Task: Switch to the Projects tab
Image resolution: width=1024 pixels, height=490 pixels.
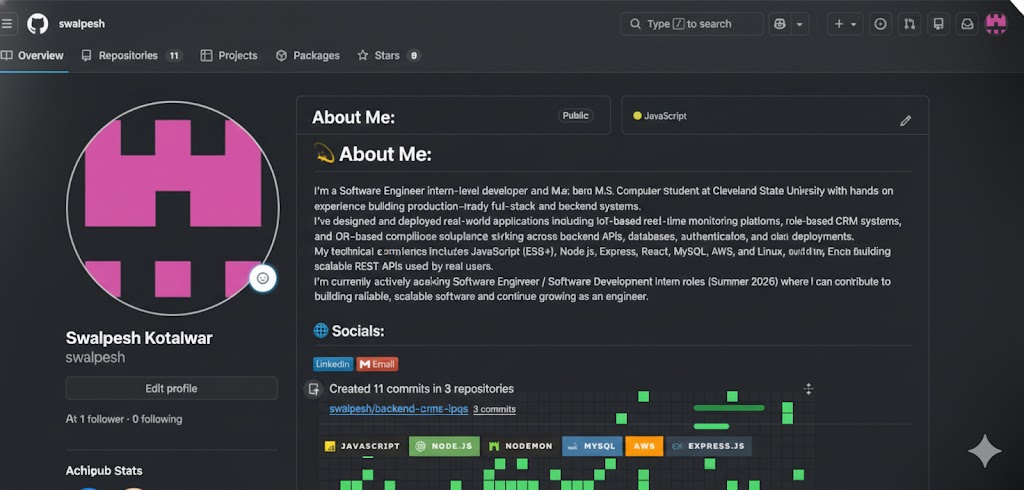Action: coord(229,56)
